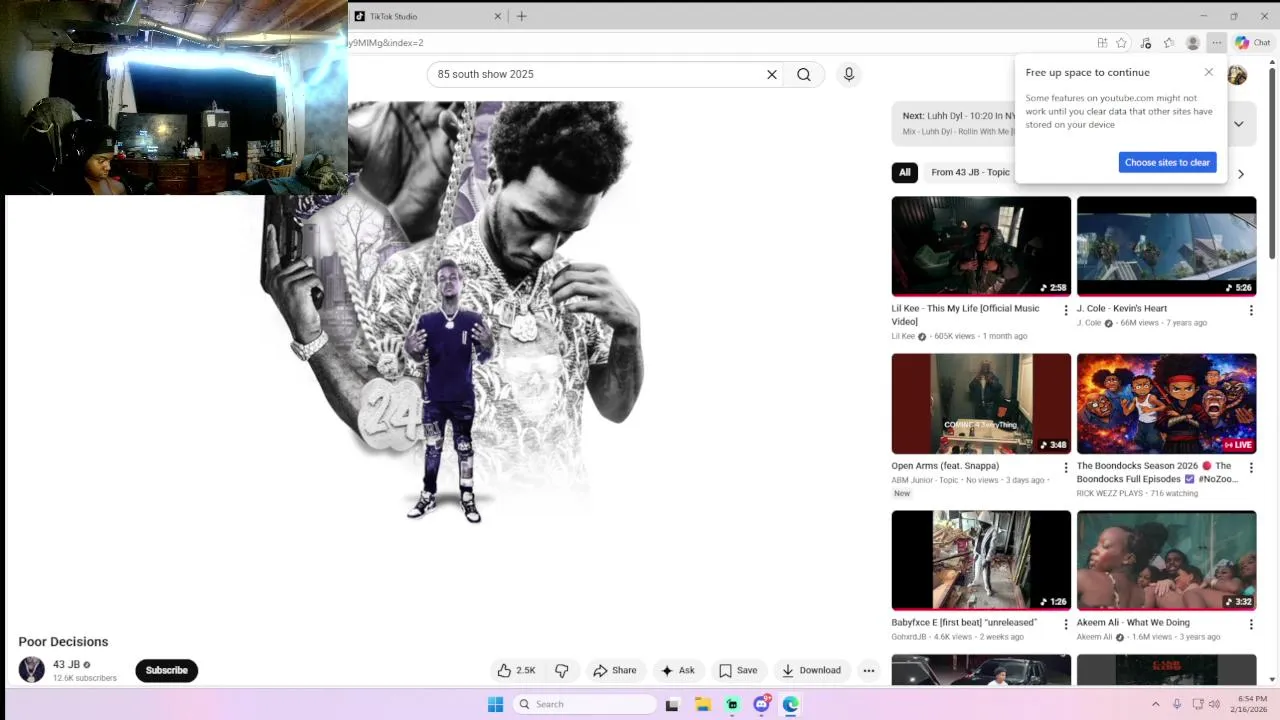1280x720 pixels.
Task: Open Task View on the taskbar
Action: coord(672,704)
